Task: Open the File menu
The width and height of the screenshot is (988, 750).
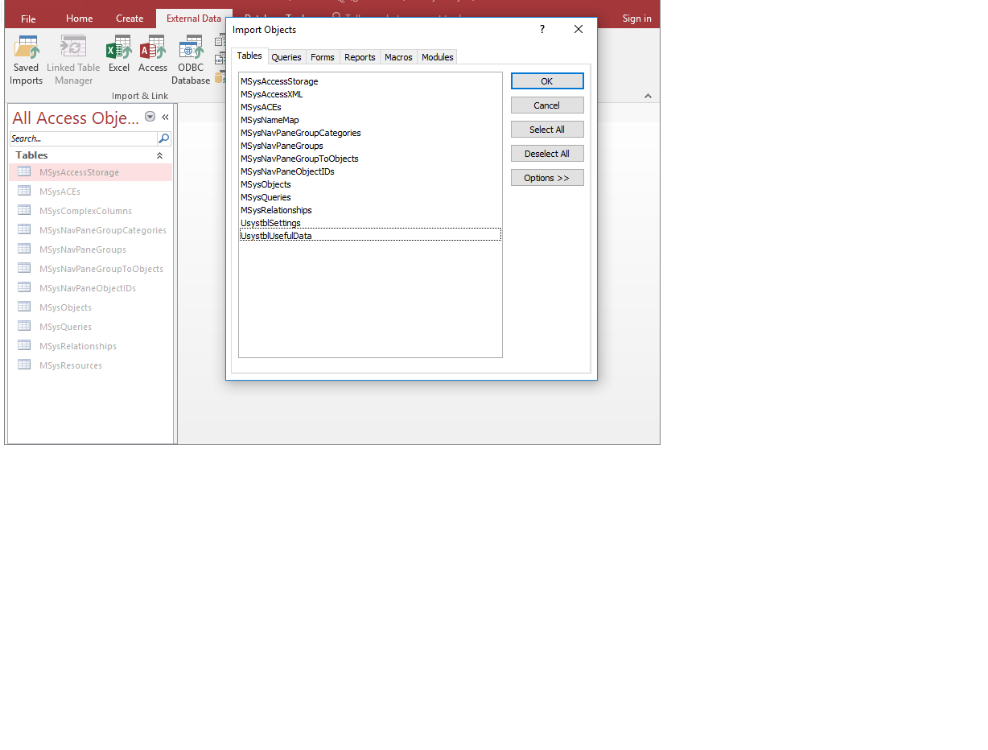Action: [28, 18]
